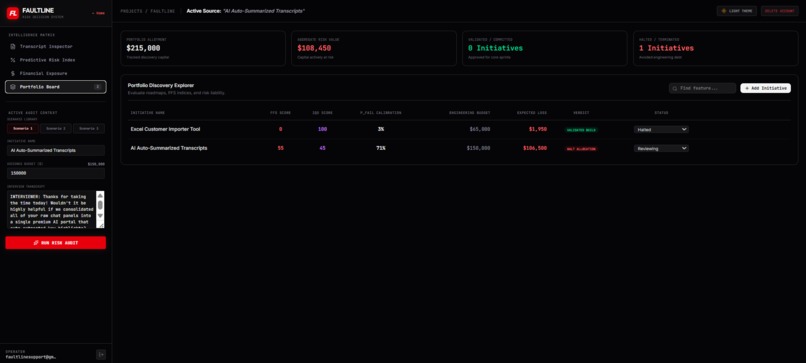The height and width of the screenshot is (363, 806).
Task: Click the Validated Build verdict badge
Action: (x=581, y=130)
